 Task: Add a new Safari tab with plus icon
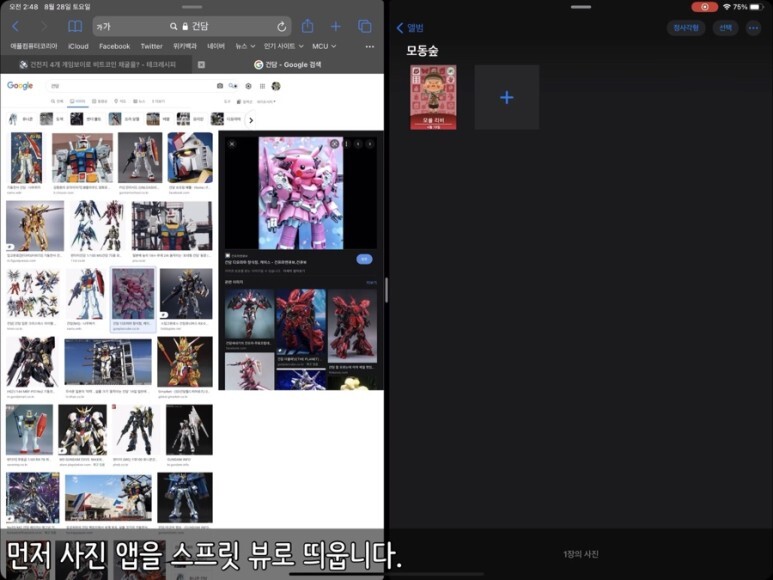coord(336,26)
